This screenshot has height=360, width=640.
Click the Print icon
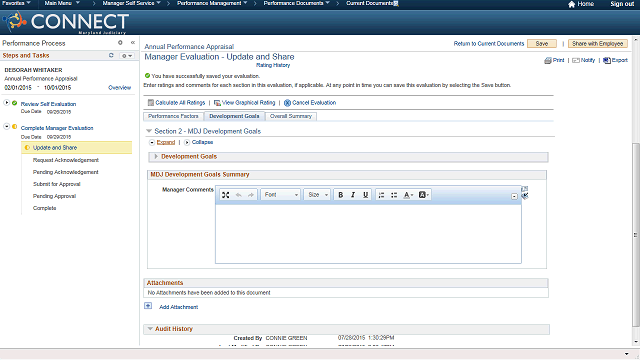tap(548, 60)
